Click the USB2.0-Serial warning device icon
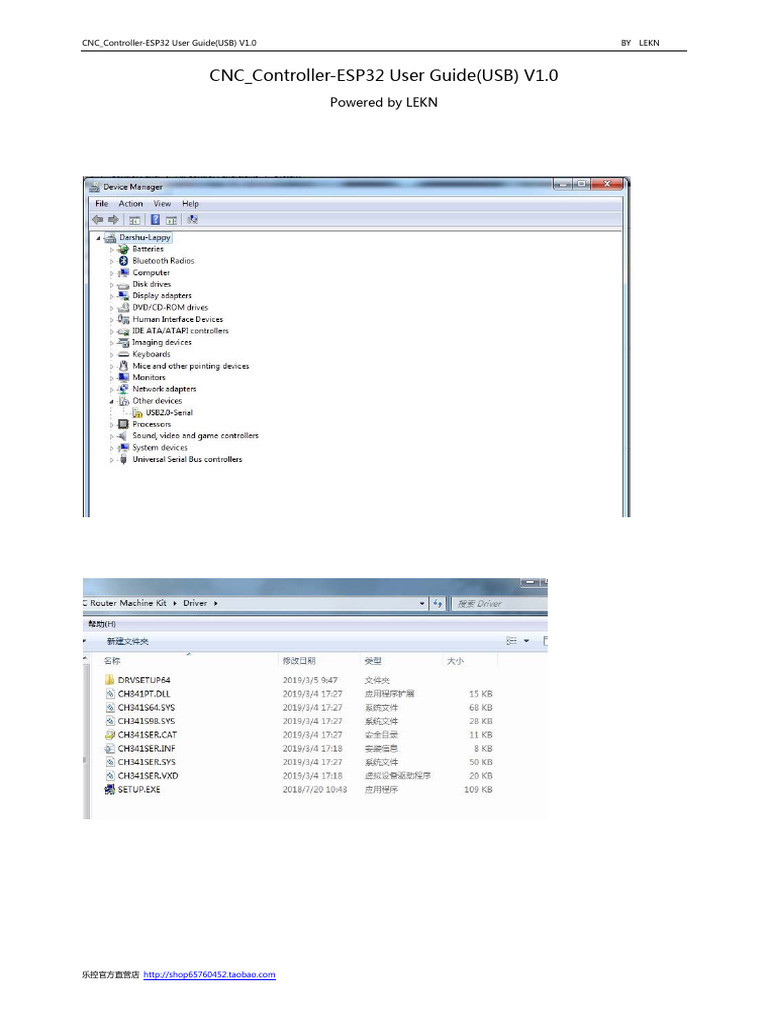 click(x=137, y=413)
